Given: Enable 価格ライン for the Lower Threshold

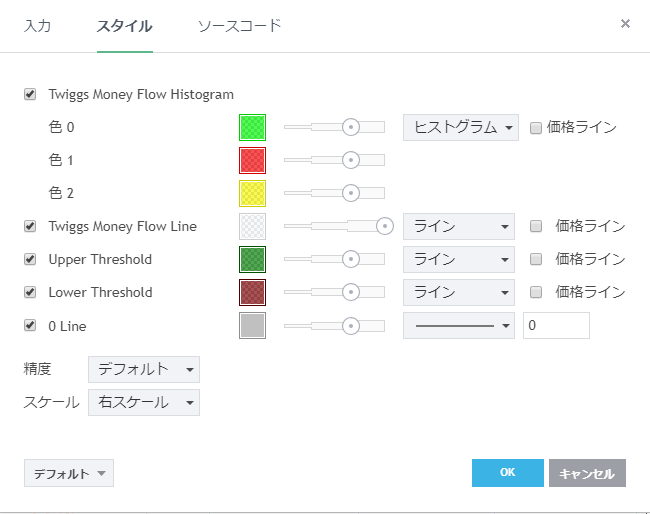Looking at the screenshot, I should (x=536, y=292).
